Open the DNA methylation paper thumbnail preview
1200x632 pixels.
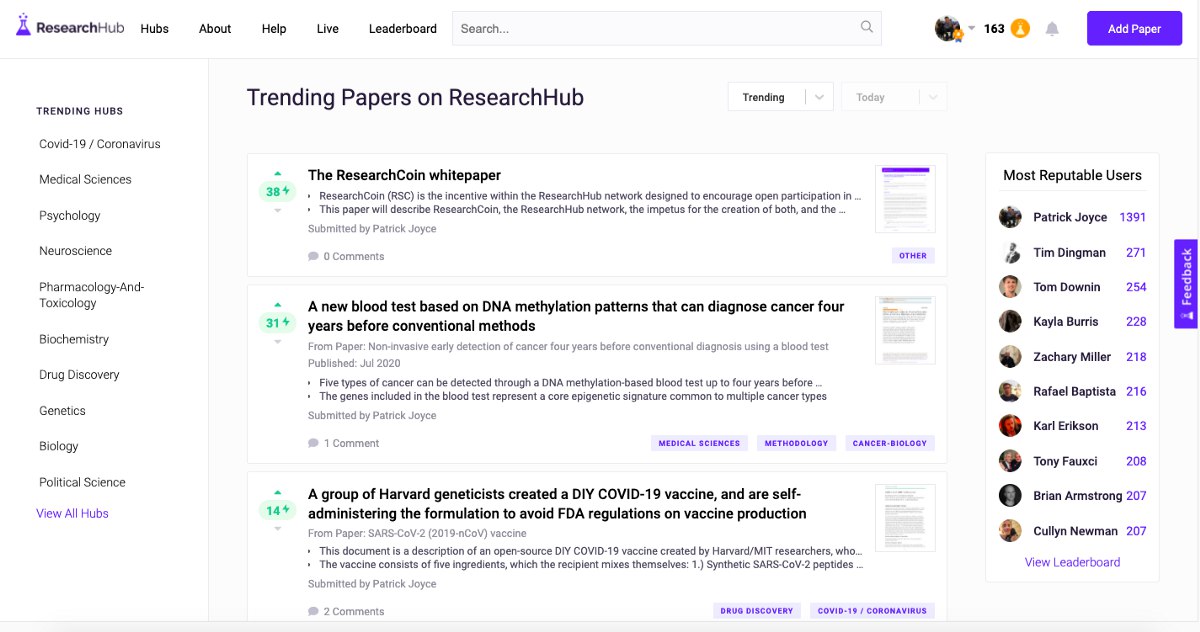pyautogui.click(x=905, y=330)
